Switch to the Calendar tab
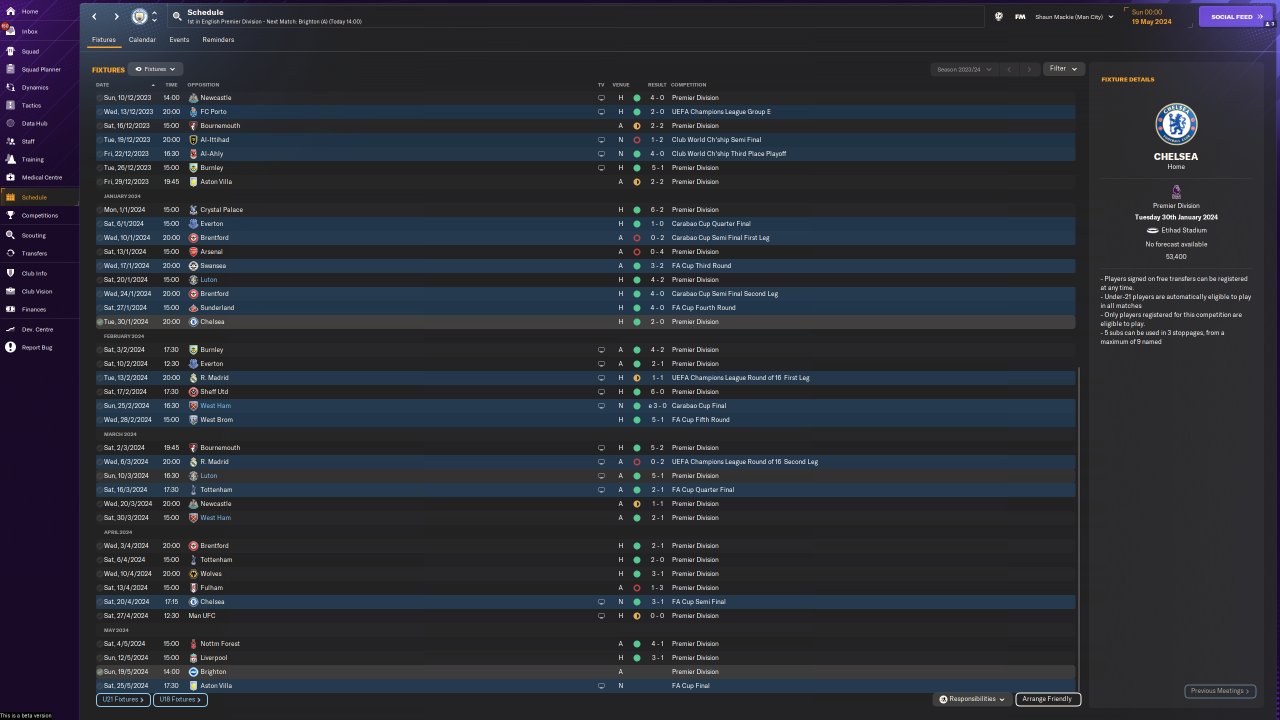The image size is (1280, 720). (142, 40)
